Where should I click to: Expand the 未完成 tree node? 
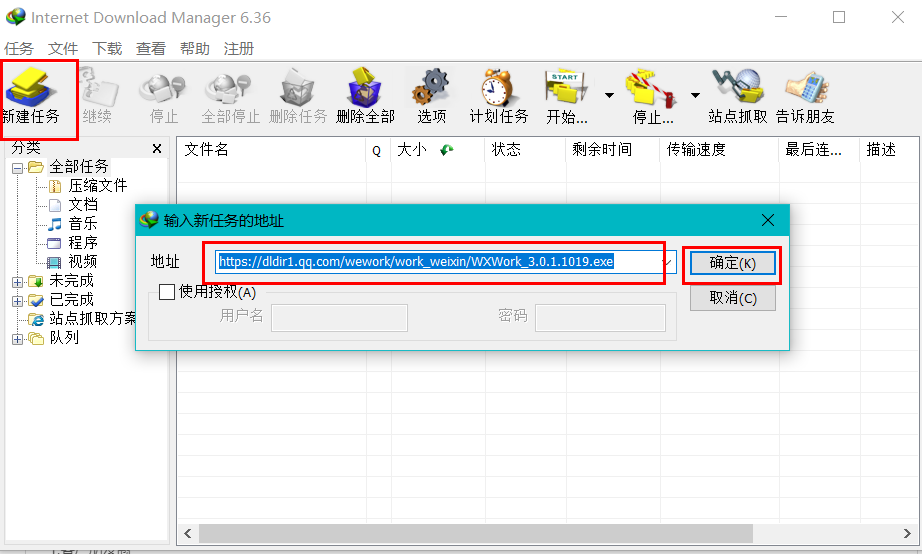tap(18, 282)
